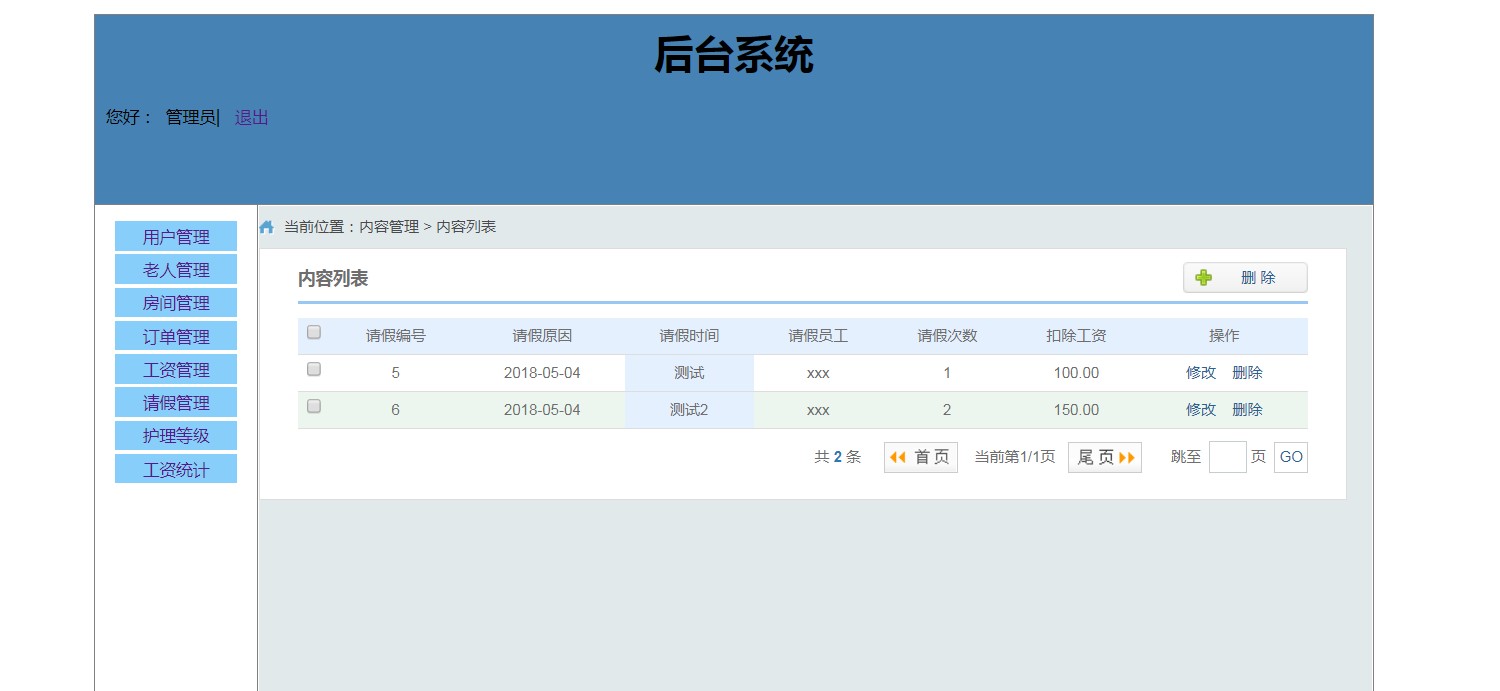The image size is (1500, 691).
Task: Click the page number input field
Action: [x=1227, y=457]
